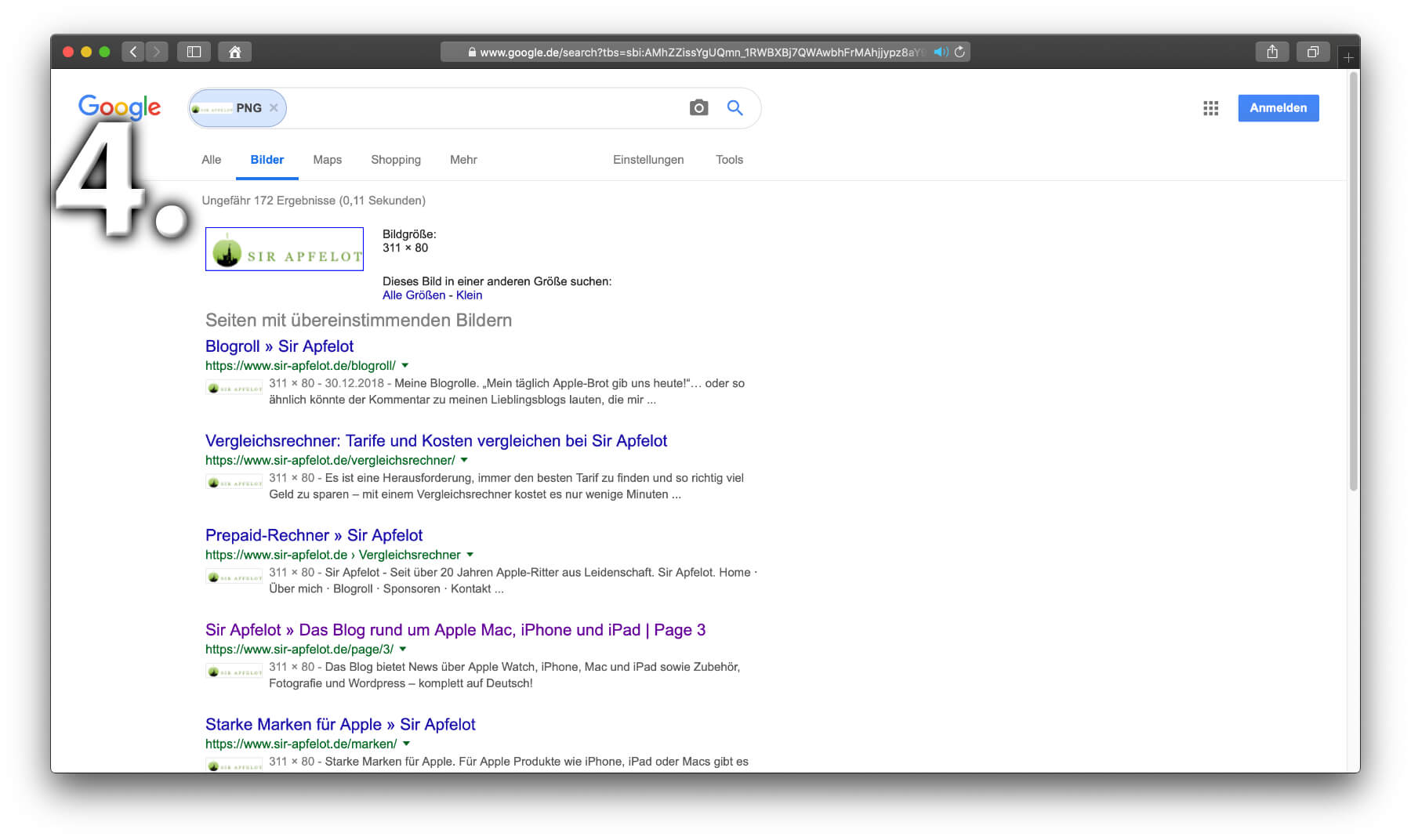Expand the arrow next to the marken URL

coord(406,744)
